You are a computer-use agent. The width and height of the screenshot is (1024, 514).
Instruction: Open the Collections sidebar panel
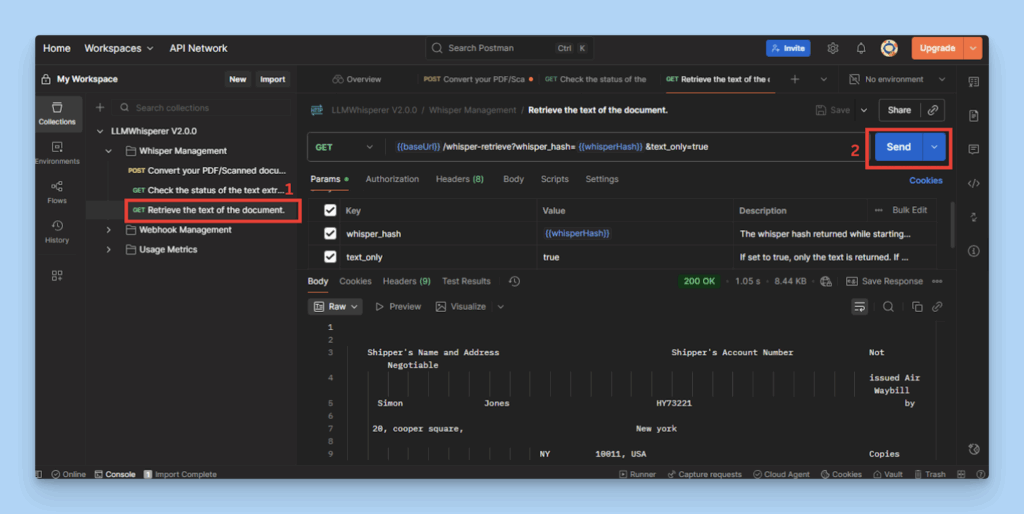coord(57,112)
